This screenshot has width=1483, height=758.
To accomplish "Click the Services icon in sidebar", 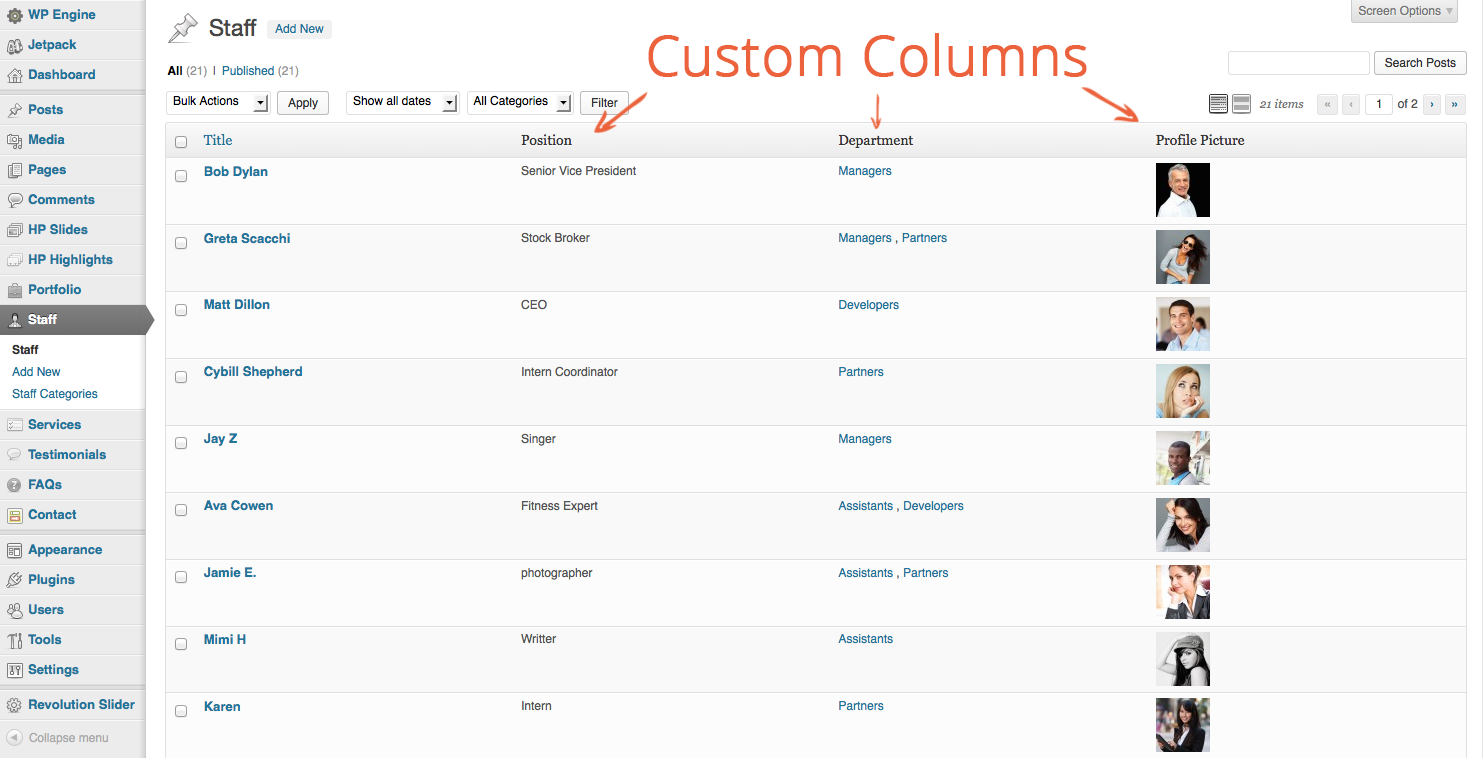I will (x=14, y=425).
